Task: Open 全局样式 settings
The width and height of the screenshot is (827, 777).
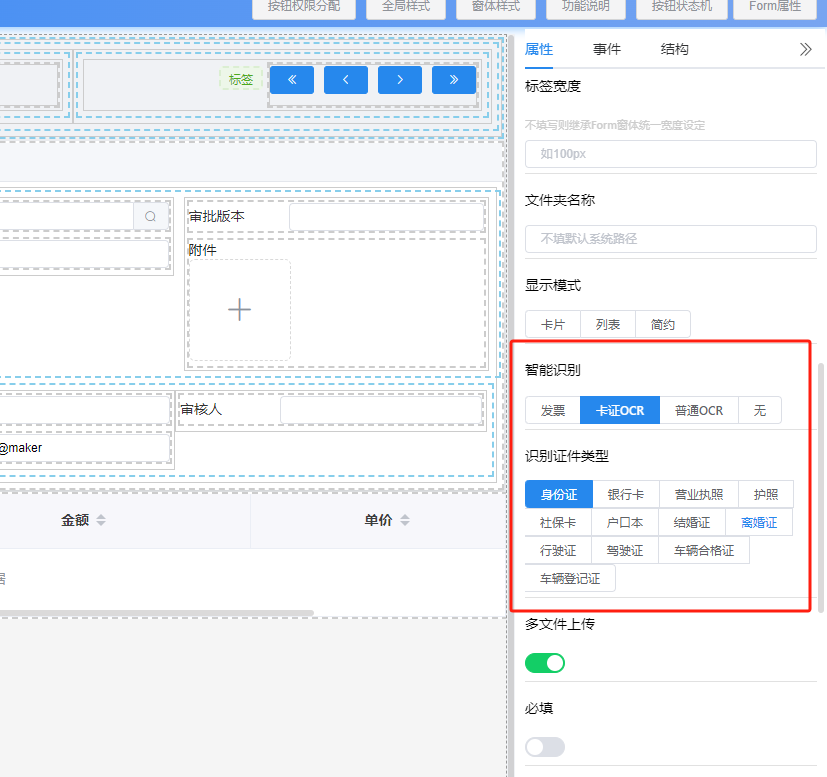Action: (406, 7)
